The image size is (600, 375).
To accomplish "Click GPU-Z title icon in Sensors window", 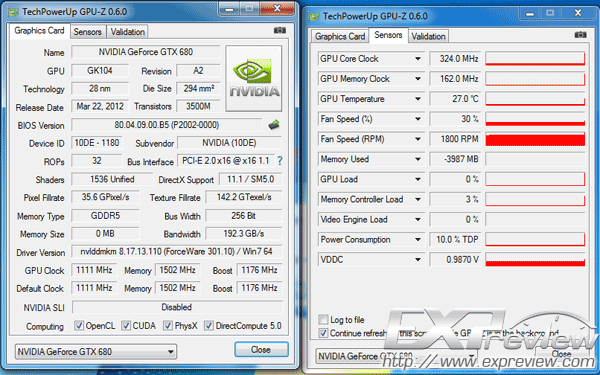I will 314,17.
